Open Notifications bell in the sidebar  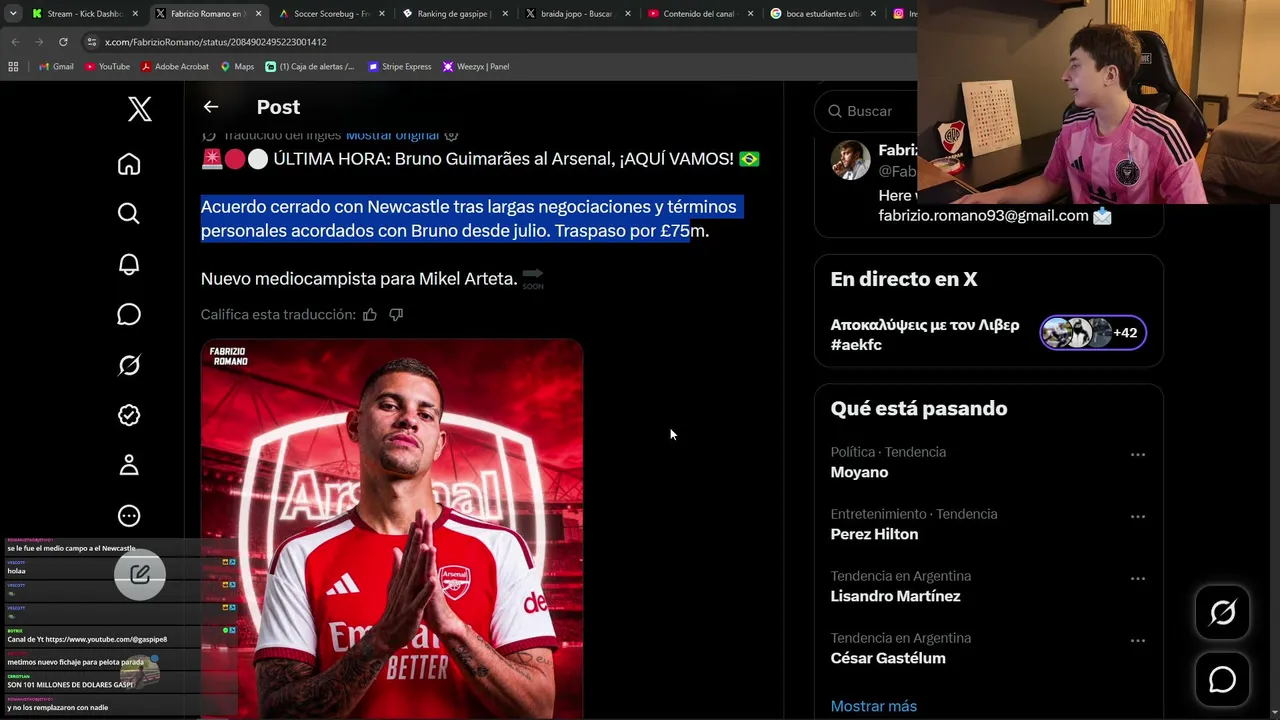pos(129,264)
